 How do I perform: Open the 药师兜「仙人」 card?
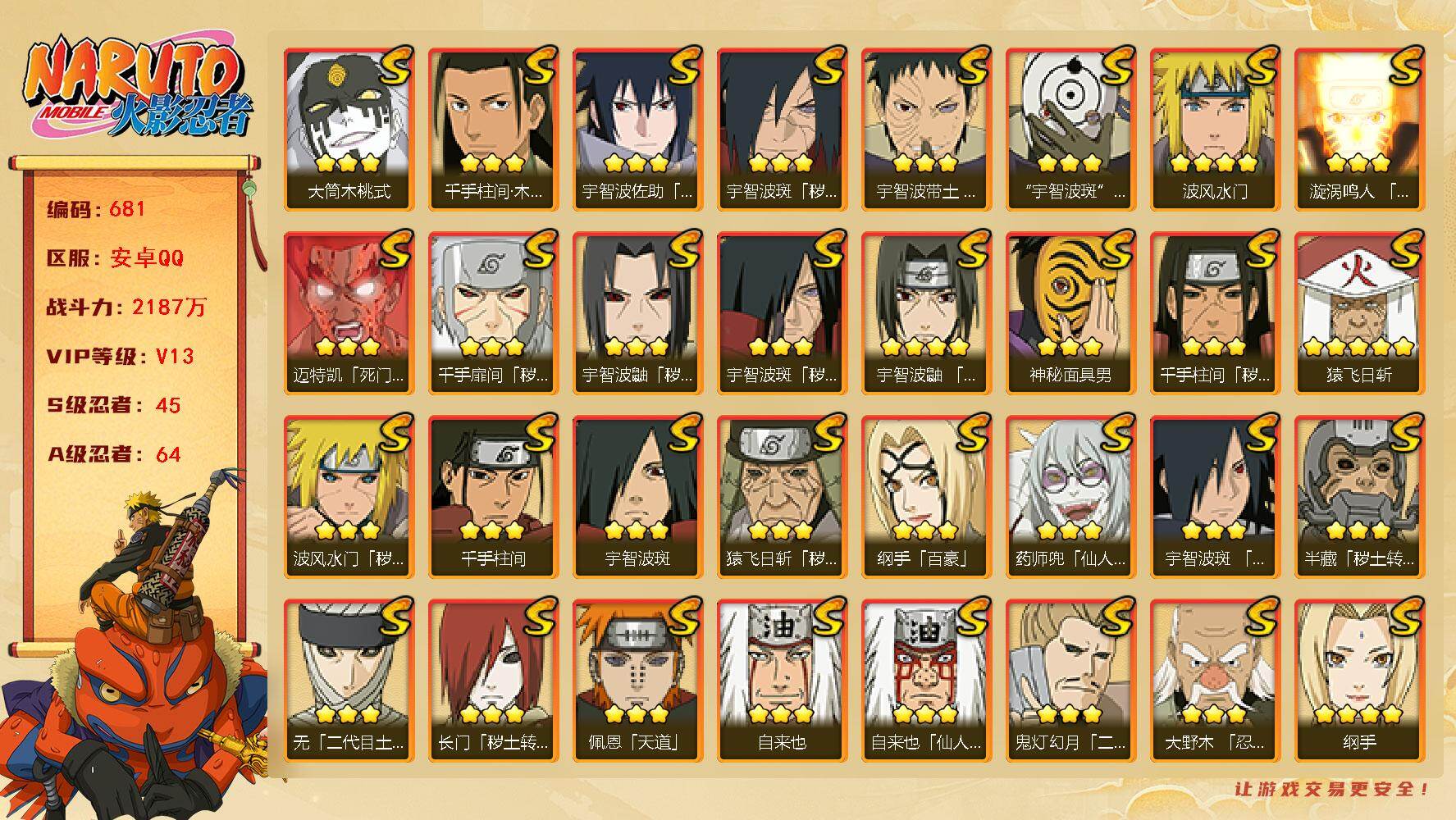pos(1070,497)
